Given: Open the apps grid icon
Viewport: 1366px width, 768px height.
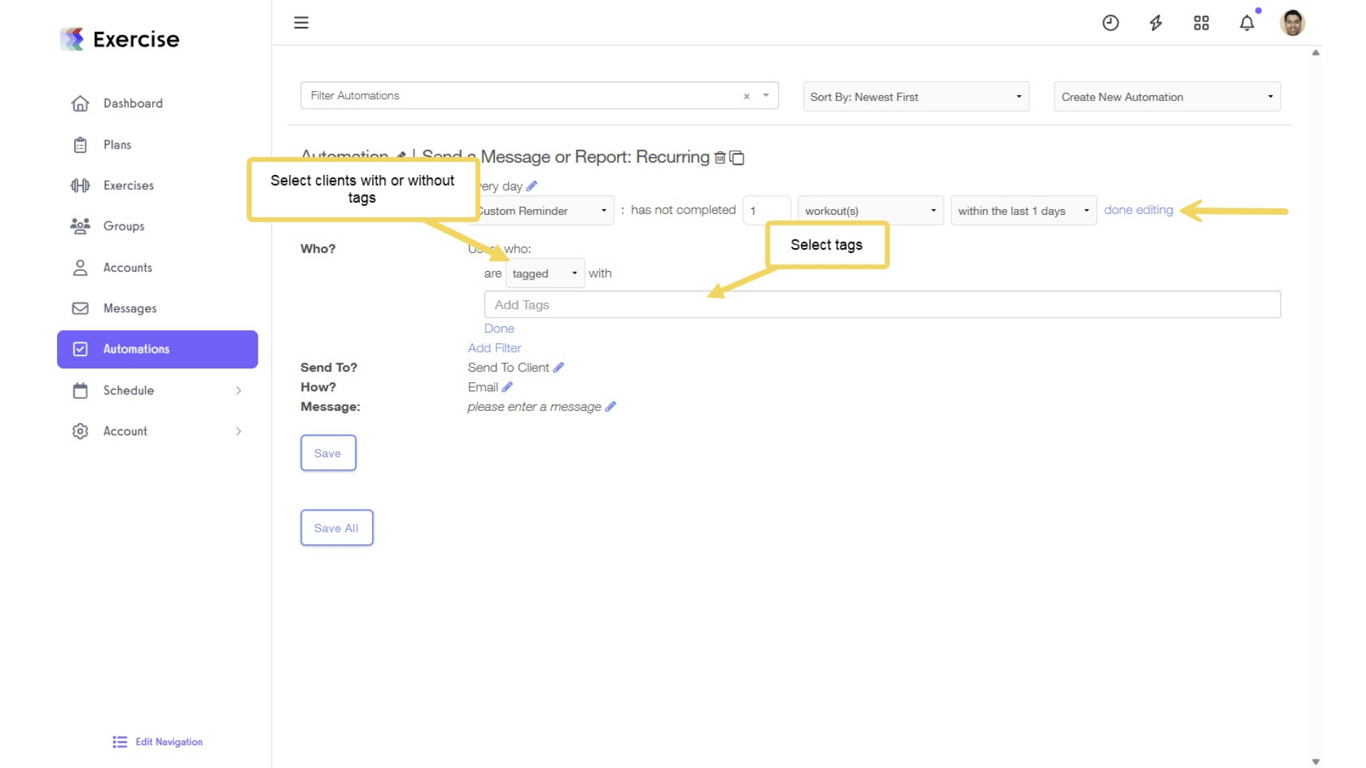Looking at the screenshot, I should [1201, 23].
